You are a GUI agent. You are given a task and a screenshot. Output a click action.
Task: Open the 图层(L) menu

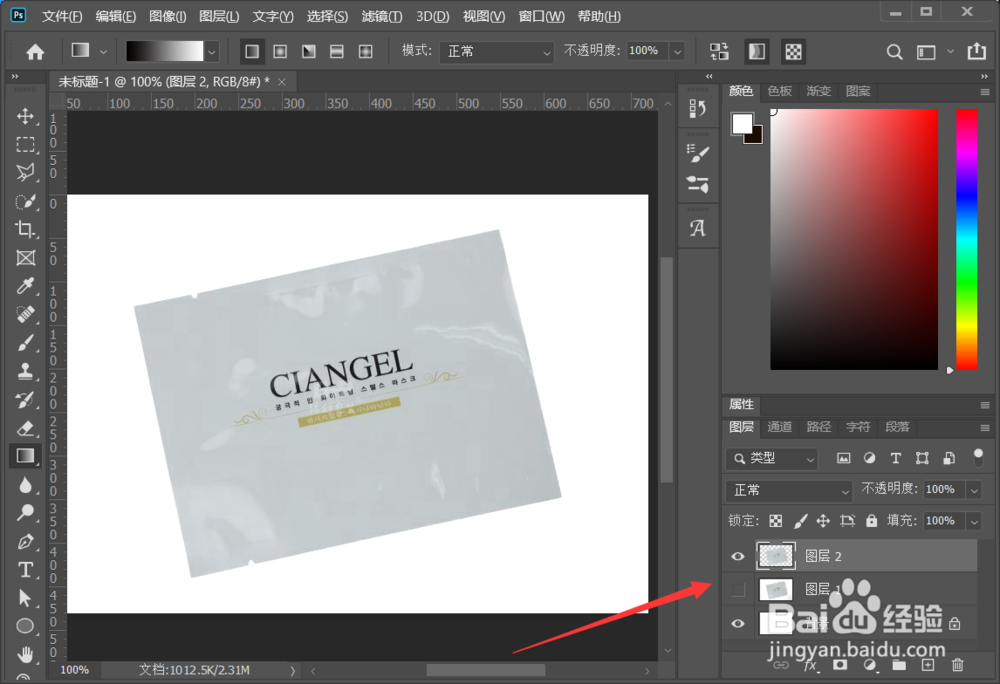pyautogui.click(x=219, y=16)
